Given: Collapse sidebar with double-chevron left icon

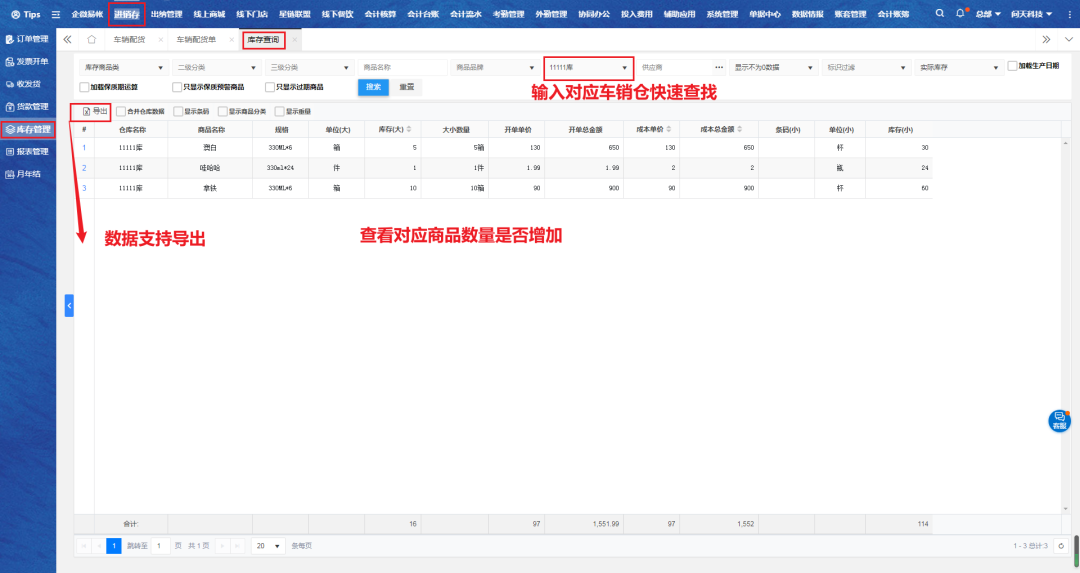Looking at the screenshot, I should click(67, 39).
